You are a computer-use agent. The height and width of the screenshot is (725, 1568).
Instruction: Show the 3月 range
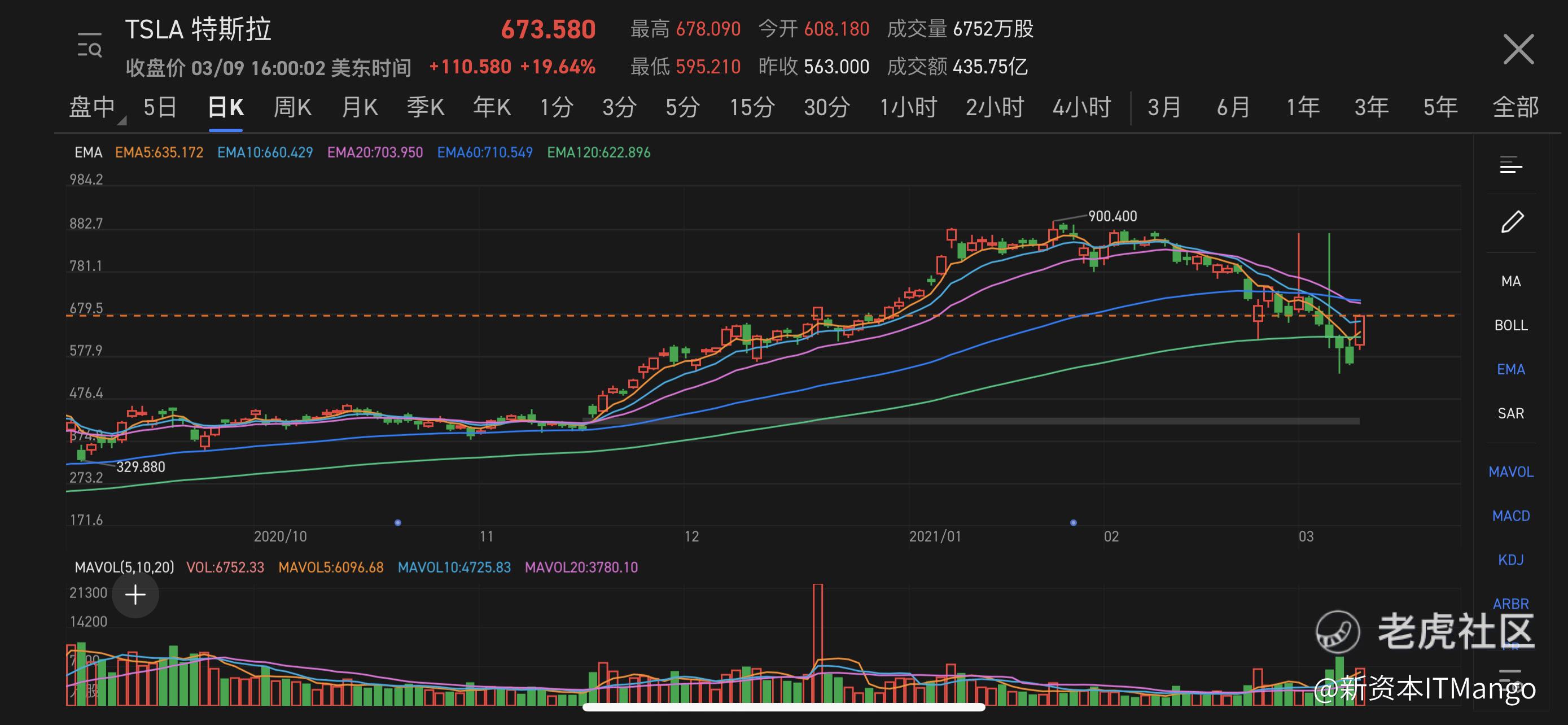[x=1164, y=108]
